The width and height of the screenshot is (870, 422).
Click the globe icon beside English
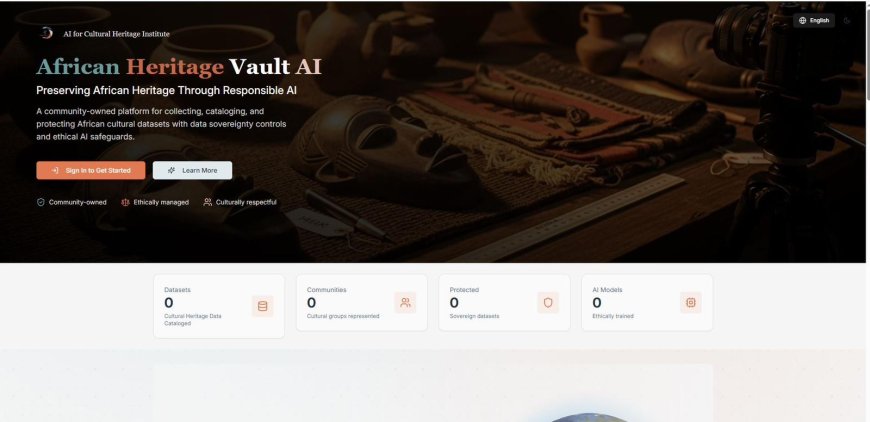pos(802,21)
